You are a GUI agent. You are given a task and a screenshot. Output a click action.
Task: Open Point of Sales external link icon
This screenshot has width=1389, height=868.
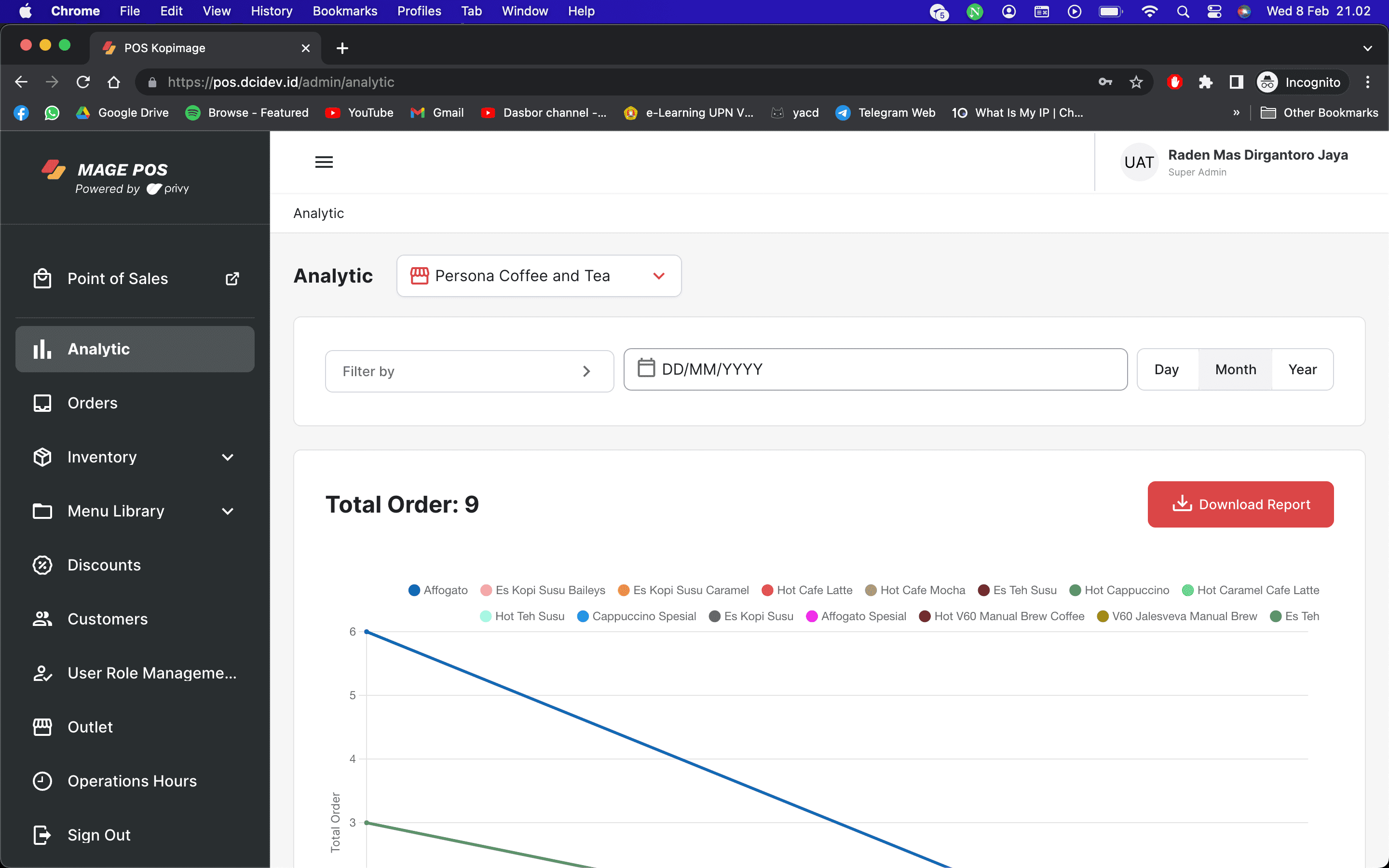tap(232, 278)
